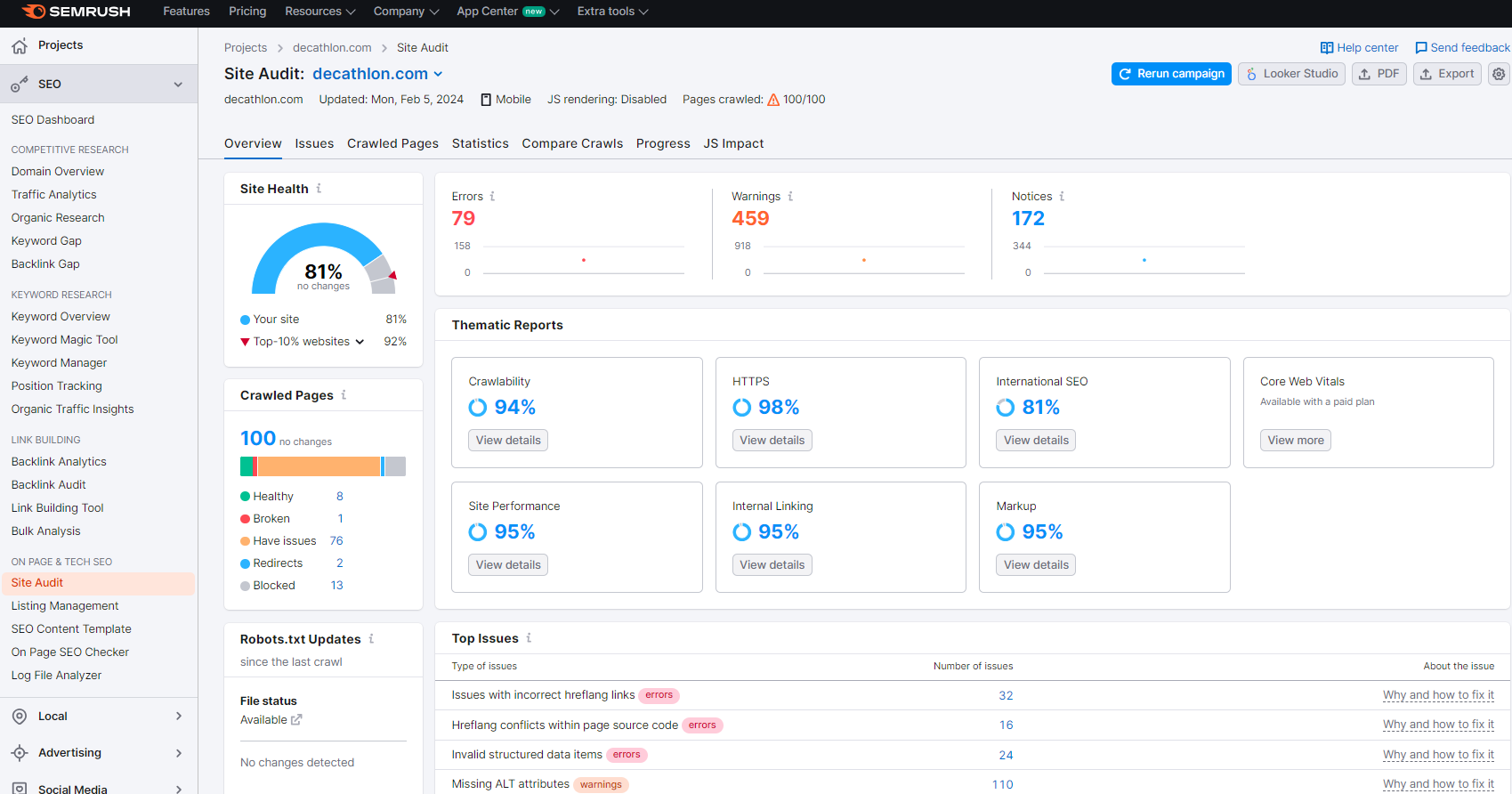View details for Crawlability report
Viewport: 1512px width, 794px height.
click(x=508, y=441)
